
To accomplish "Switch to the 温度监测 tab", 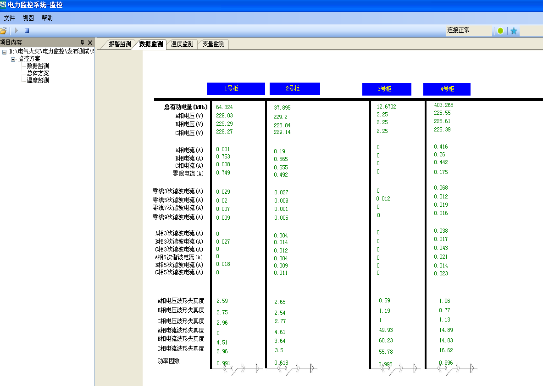I will [182, 44].
